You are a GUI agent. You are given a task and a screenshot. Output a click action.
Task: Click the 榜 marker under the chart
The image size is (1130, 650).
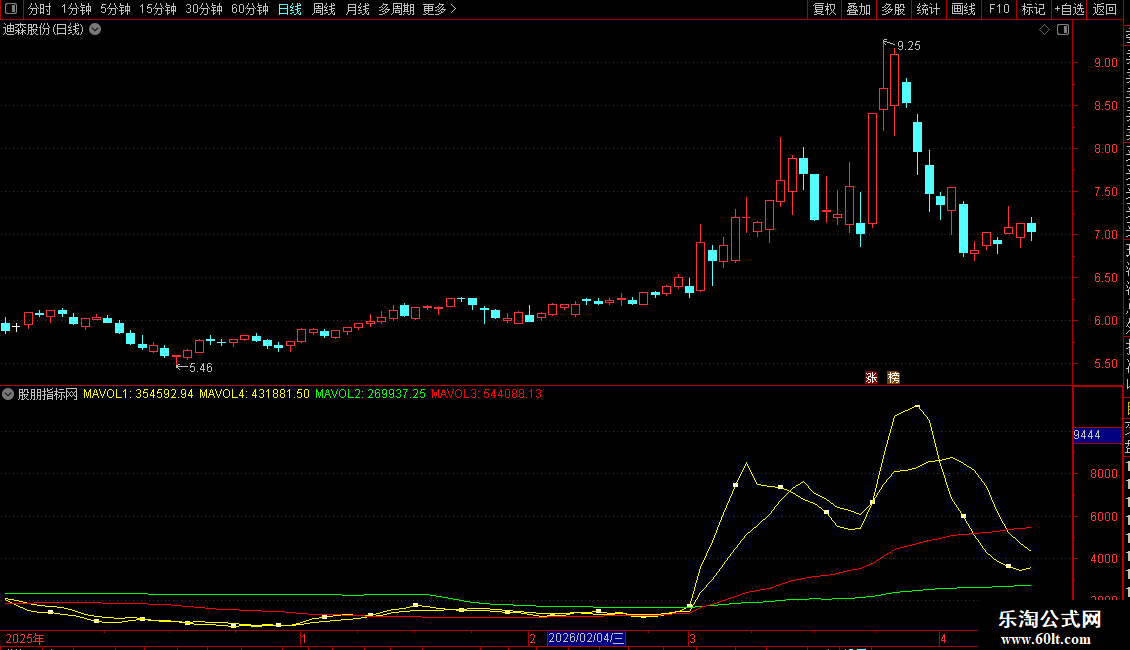coord(894,378)
